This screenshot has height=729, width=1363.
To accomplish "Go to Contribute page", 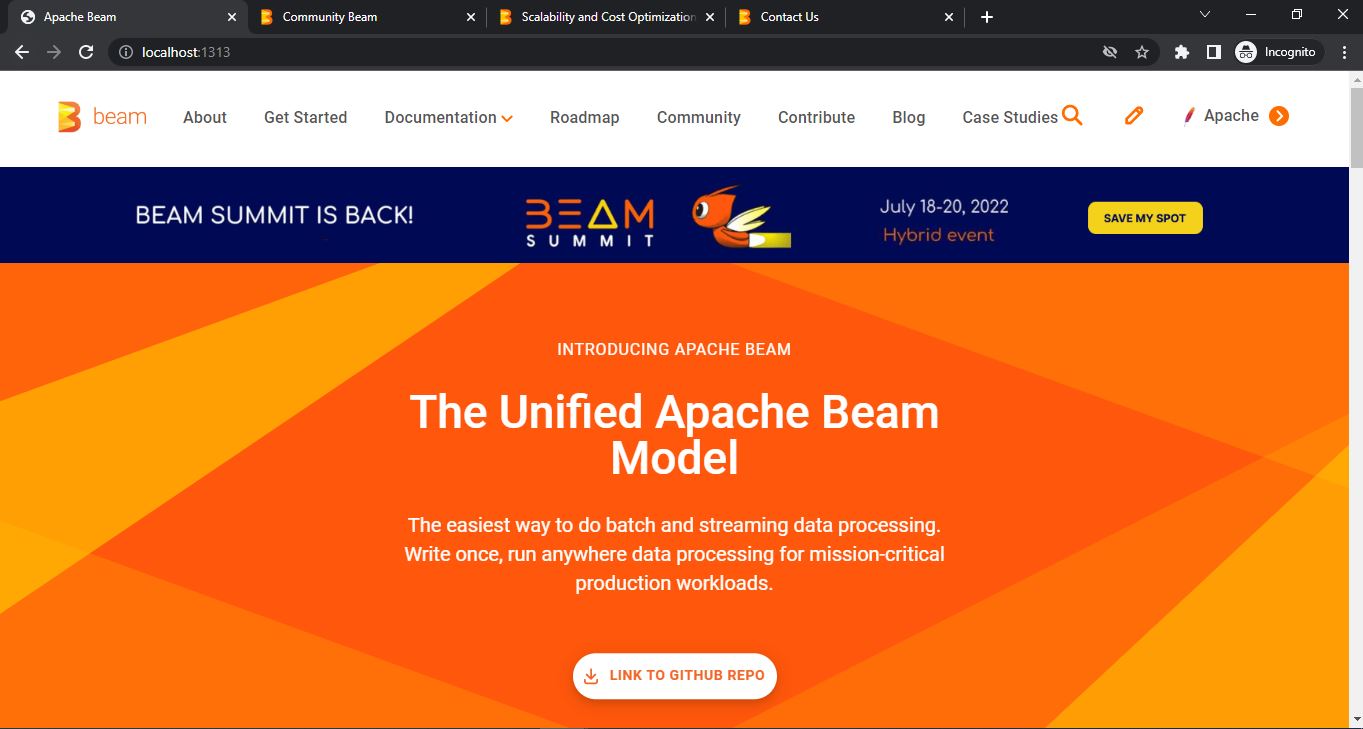I will (x=816, y=117).
